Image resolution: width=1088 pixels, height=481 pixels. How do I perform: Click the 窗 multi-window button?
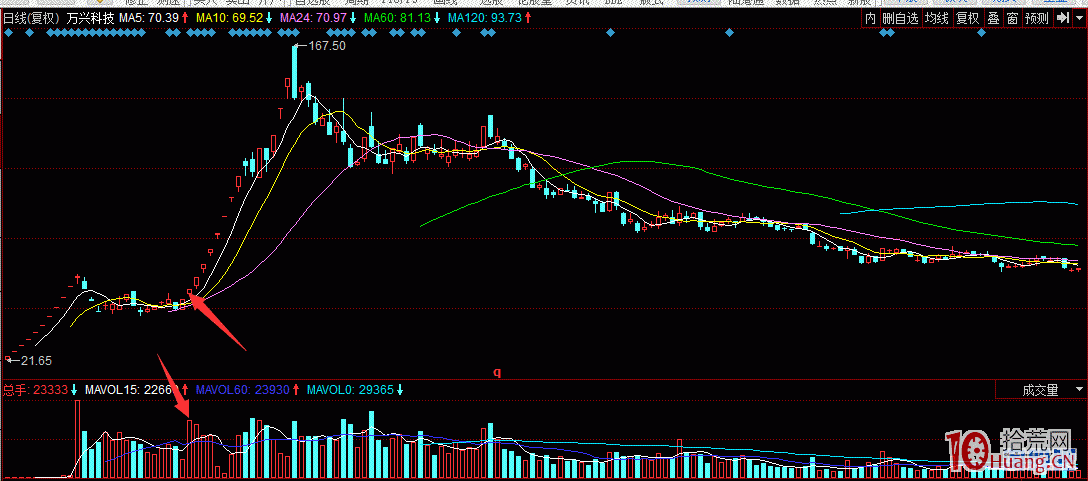click(x=1012, y=19)
